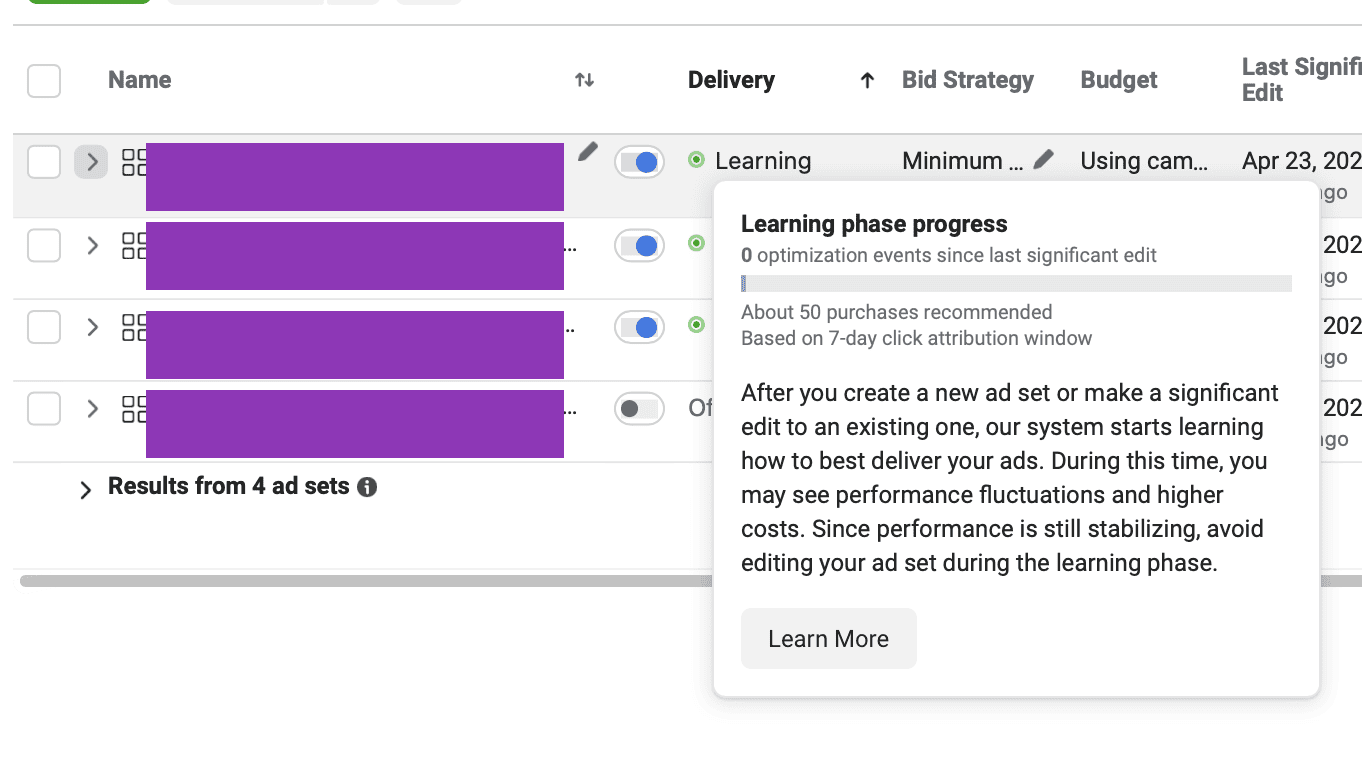This screenshot has width=1362, height=778.
Task: Click the Learning delivery status text
Action: click(763, 161)
